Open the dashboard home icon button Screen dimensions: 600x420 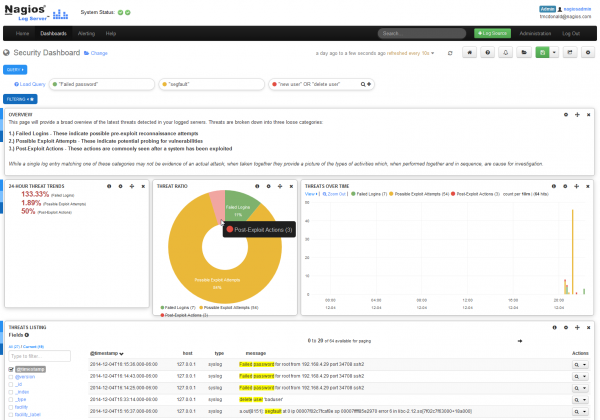click(469, 52)
